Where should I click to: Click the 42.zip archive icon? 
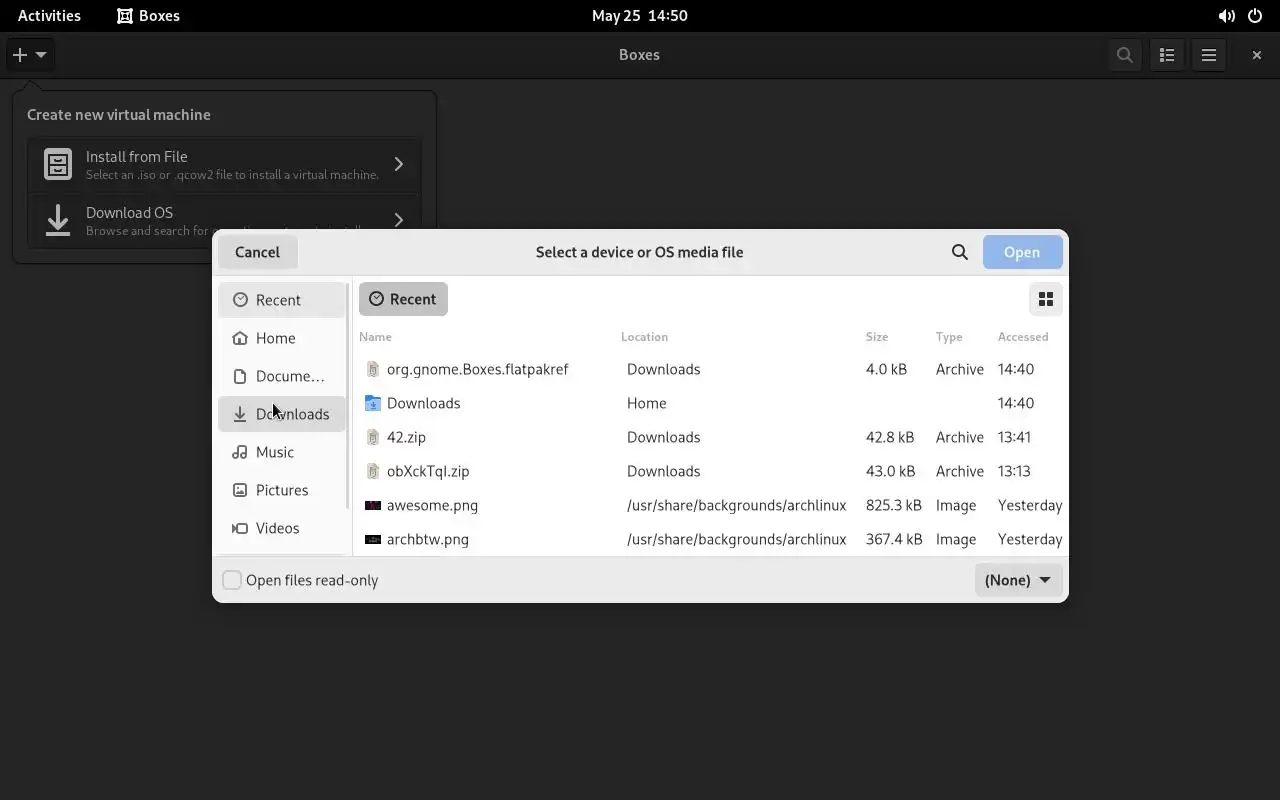[373, 437]
